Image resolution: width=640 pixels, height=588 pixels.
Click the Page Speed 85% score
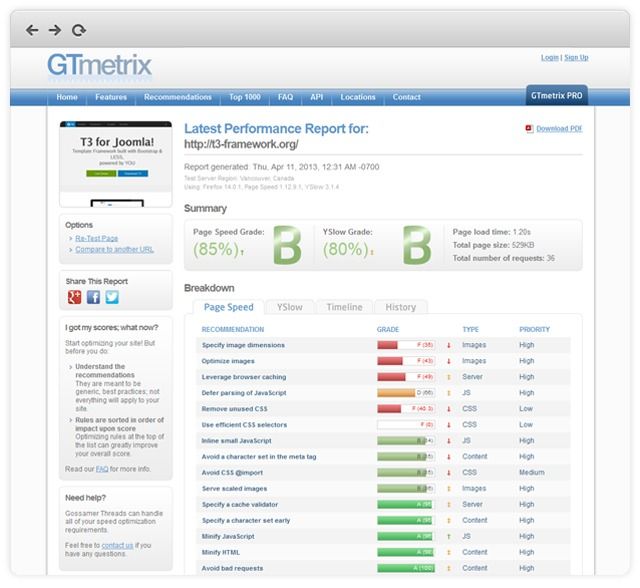pyautogui.click(x=216, y=249)
